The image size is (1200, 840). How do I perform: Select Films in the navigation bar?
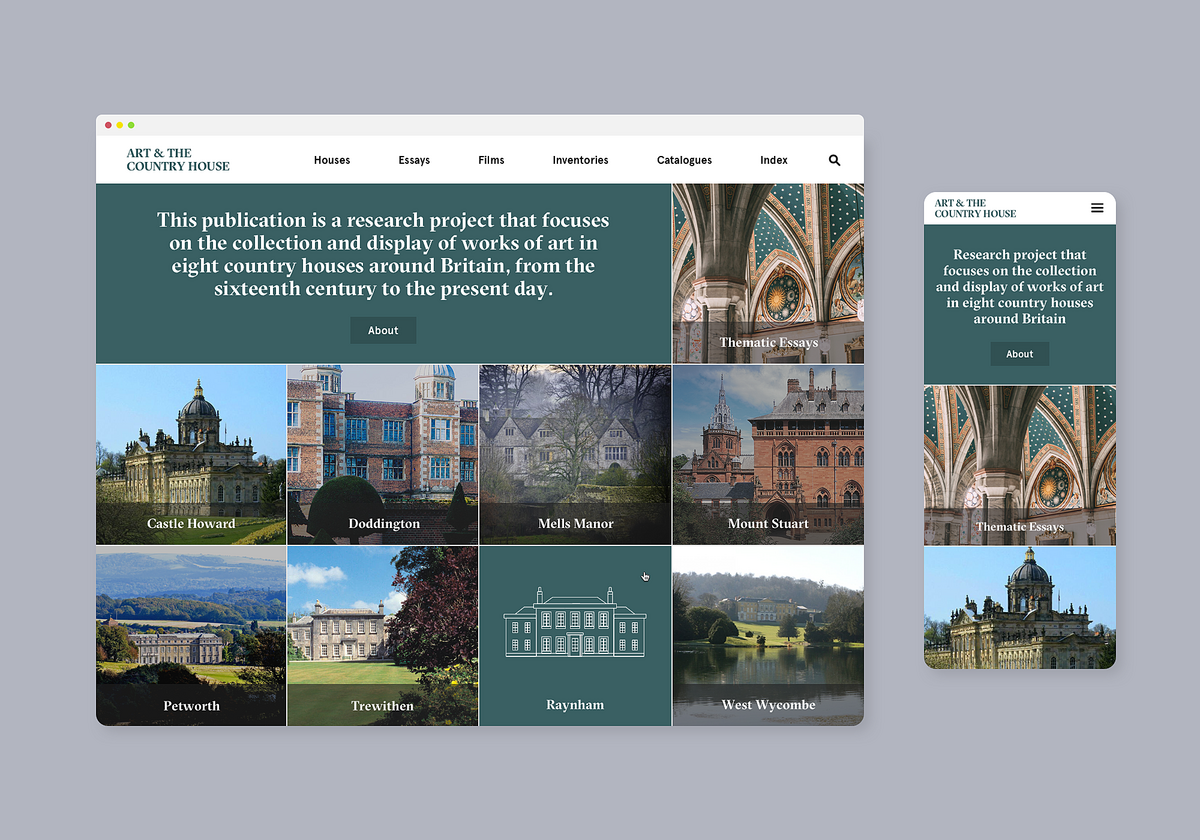click(x=491, y=160)
